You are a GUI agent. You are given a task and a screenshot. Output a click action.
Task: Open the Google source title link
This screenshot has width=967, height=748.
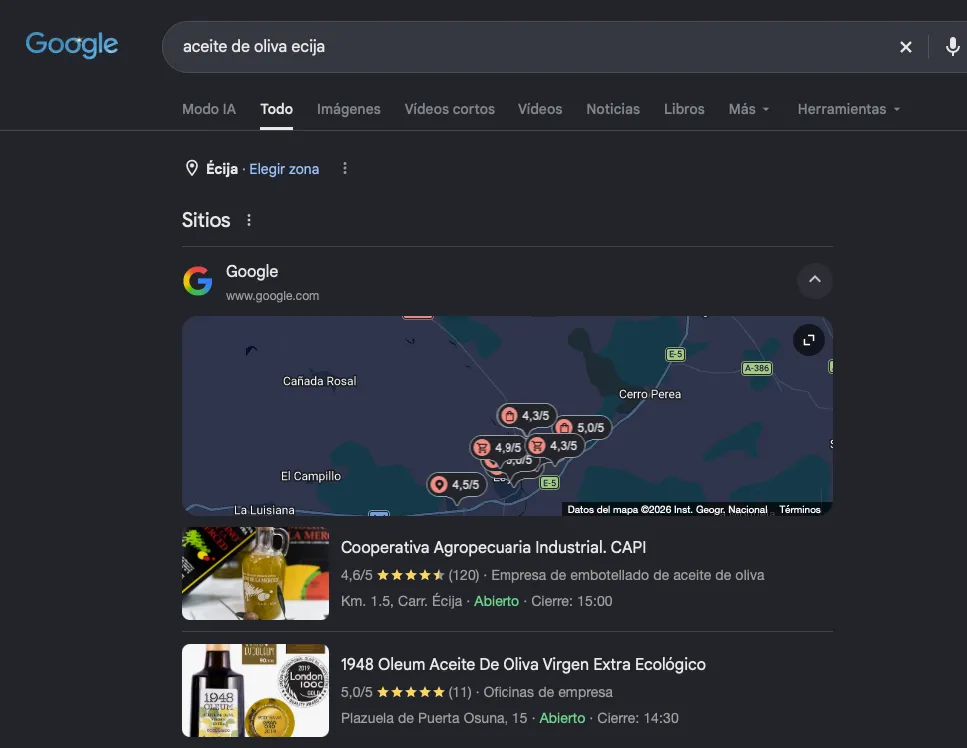coord(252,271)
